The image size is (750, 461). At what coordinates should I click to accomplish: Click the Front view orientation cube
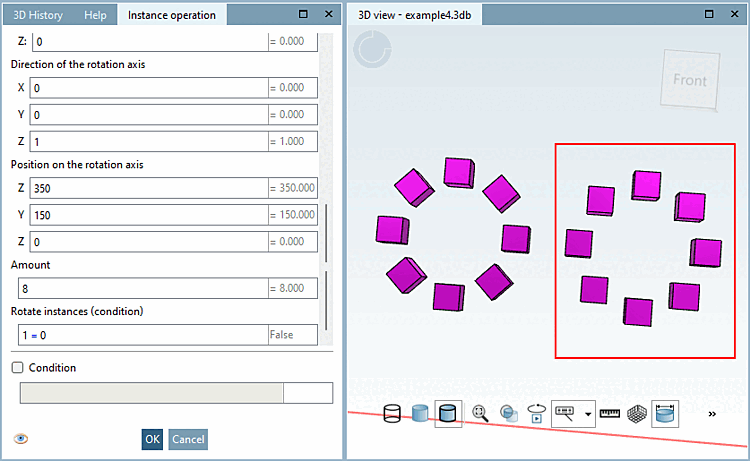pyautogui.click(x=690, y=80)
